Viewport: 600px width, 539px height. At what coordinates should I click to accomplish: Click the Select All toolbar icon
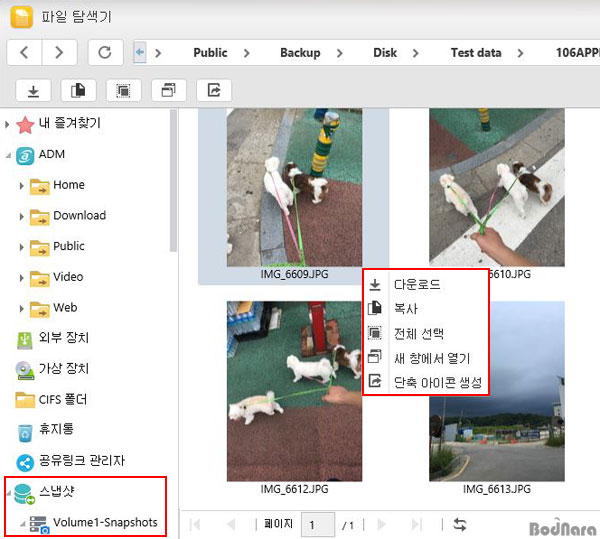coord(124,91)
